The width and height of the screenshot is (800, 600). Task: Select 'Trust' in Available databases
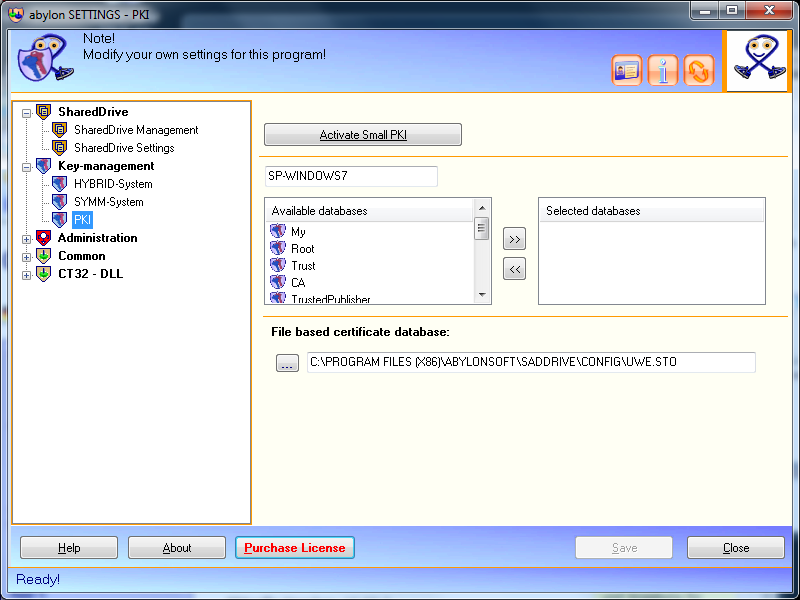coord(303,265)
